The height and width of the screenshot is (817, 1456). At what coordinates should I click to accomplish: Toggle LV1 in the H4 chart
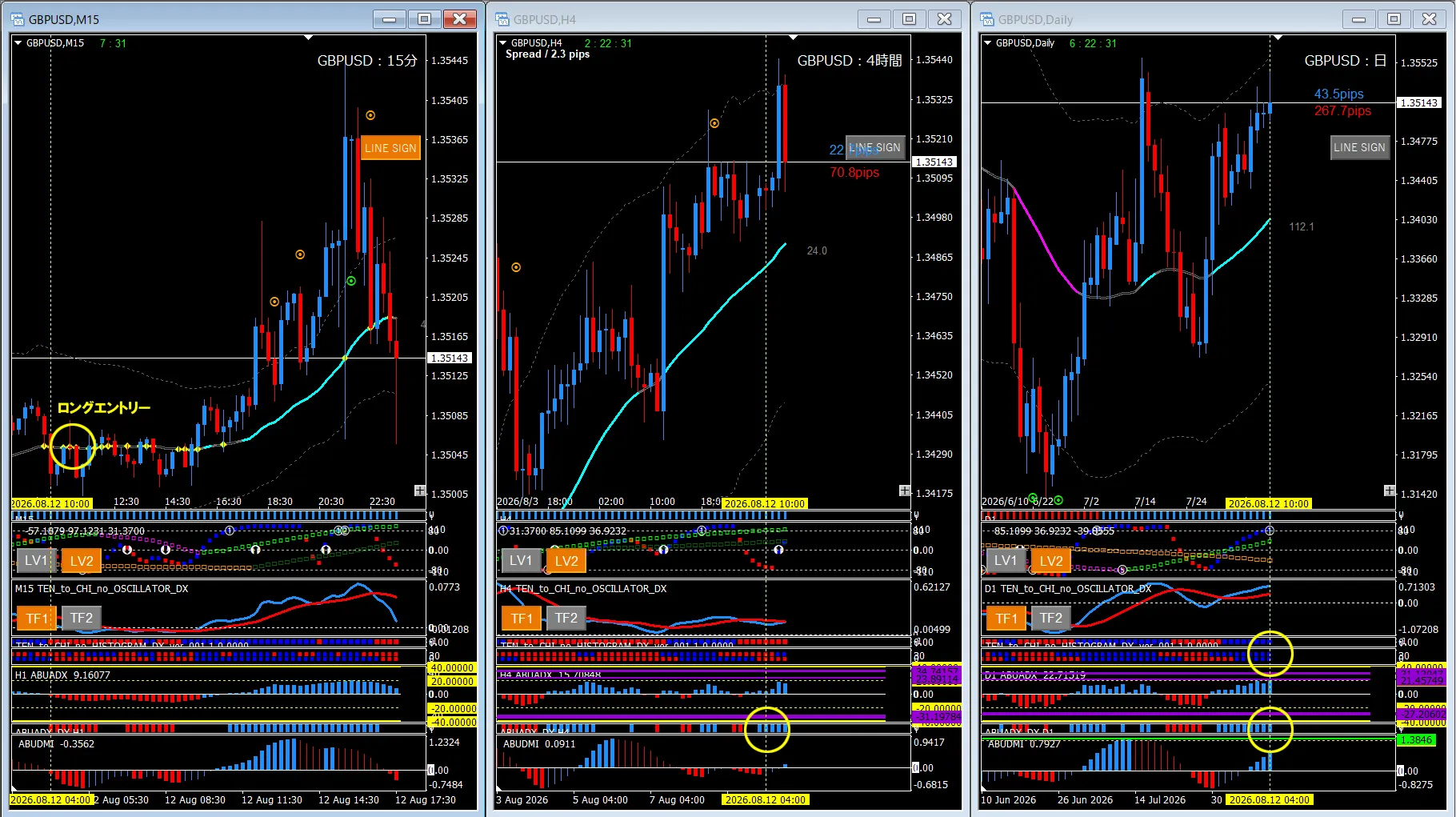point(521,560)
